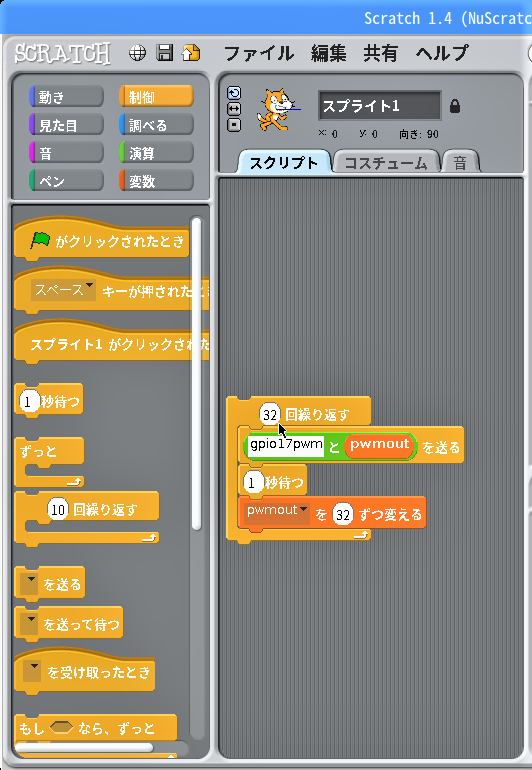The width and height of the screenshot is (532, 770).
Task: Open the dropdown on the を送る block
Action: pos(31,584)
